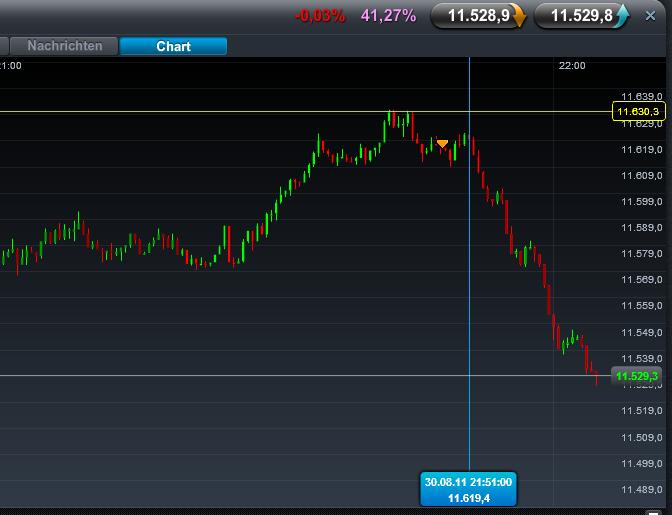
Task: Click the 11.549,0 price axis label
Action: click(642, 332)
